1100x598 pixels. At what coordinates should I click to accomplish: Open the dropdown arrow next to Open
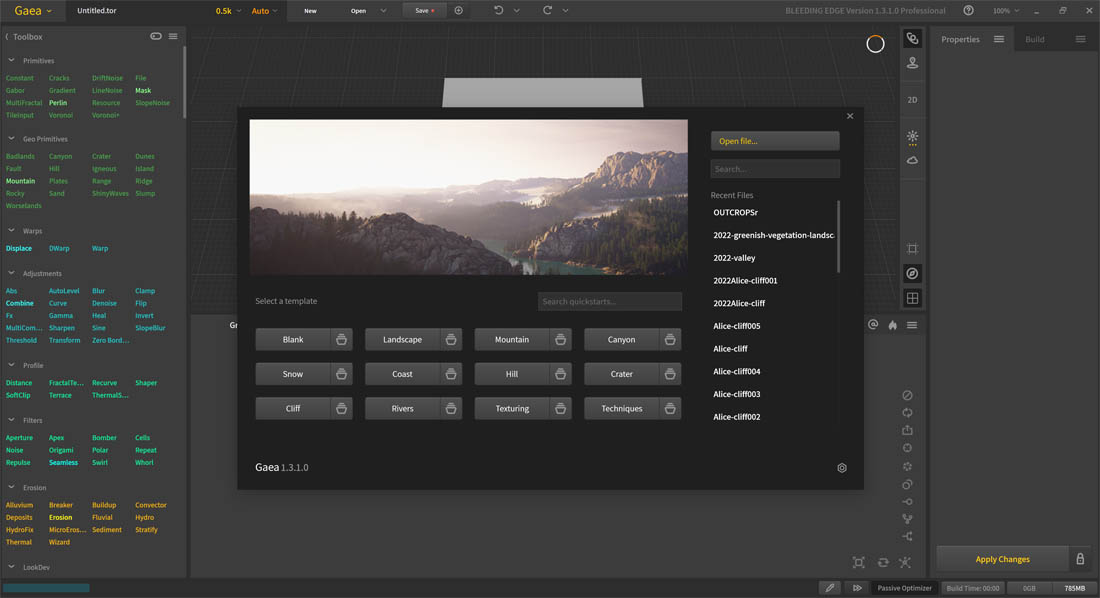(x=383, y=11)
